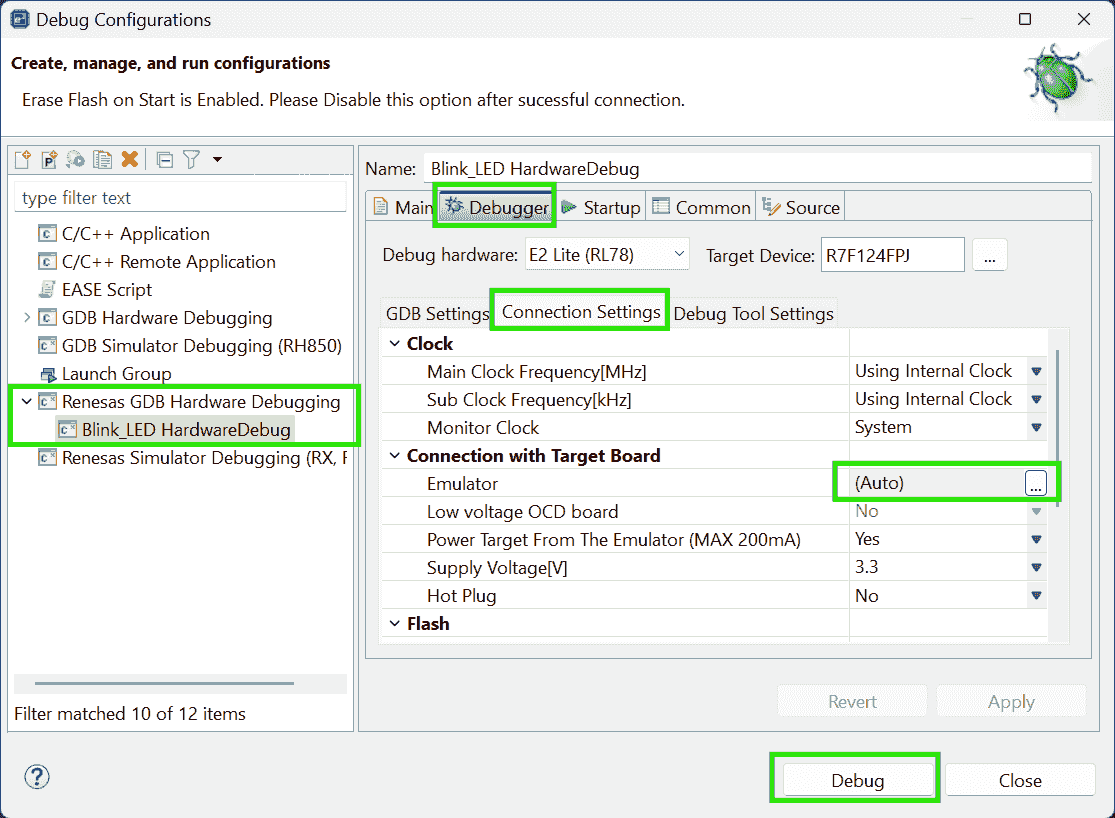Select Launch Group configuration type
Screen dimensions: 1115x818
click(x=116, y=374)
